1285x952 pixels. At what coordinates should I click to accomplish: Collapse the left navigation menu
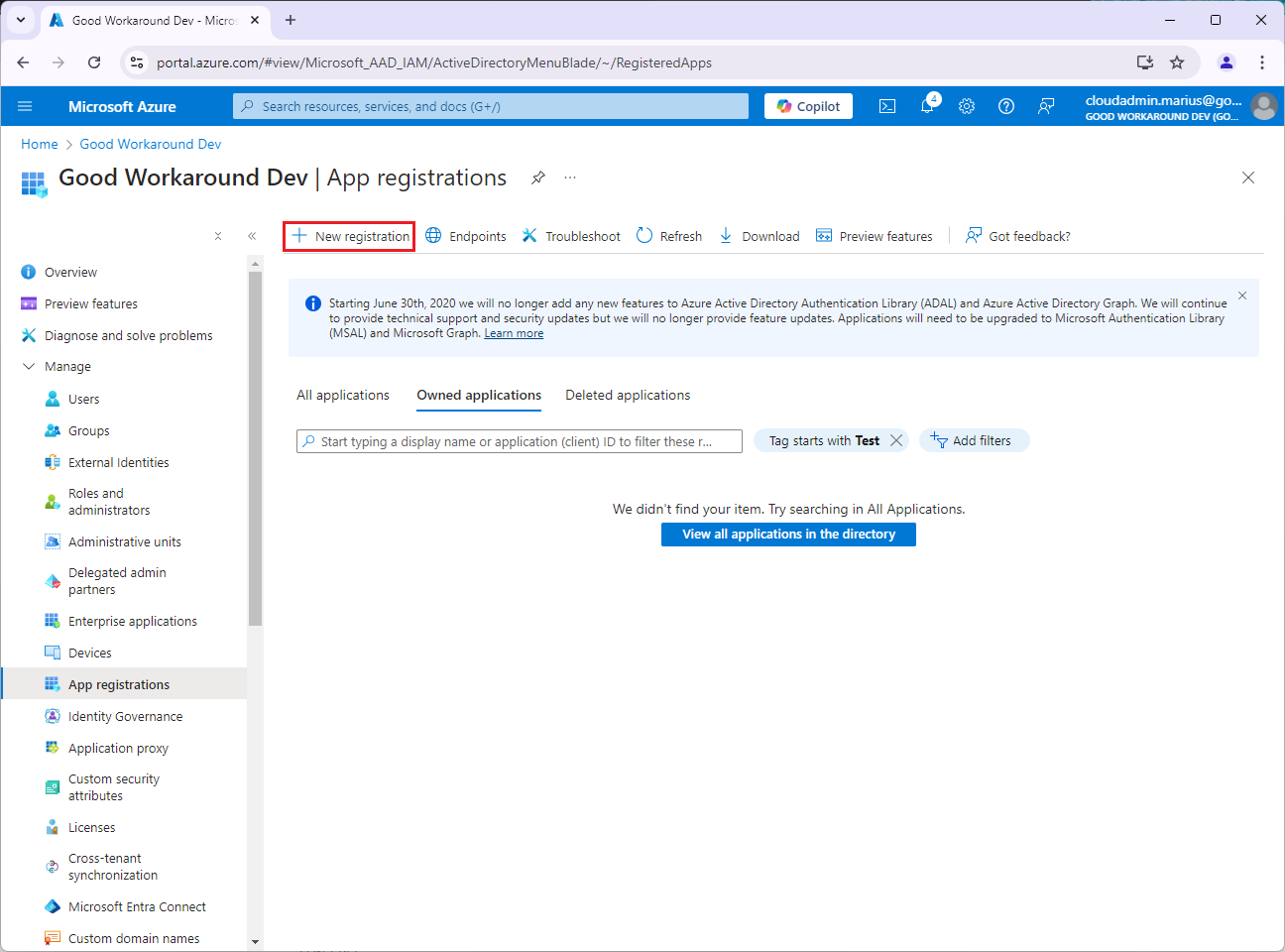click(252, 236)
